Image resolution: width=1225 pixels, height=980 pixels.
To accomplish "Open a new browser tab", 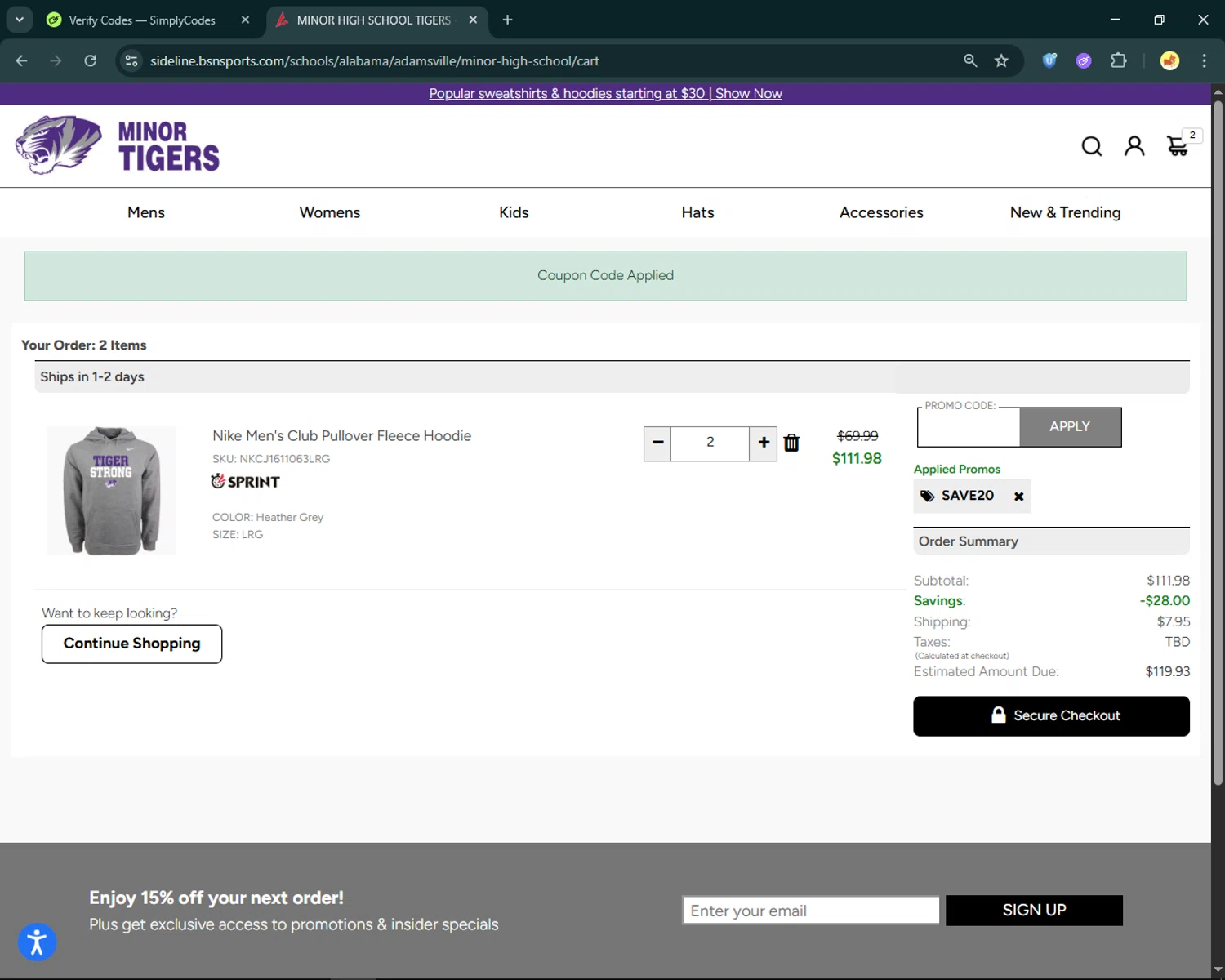I will [507, 20].
